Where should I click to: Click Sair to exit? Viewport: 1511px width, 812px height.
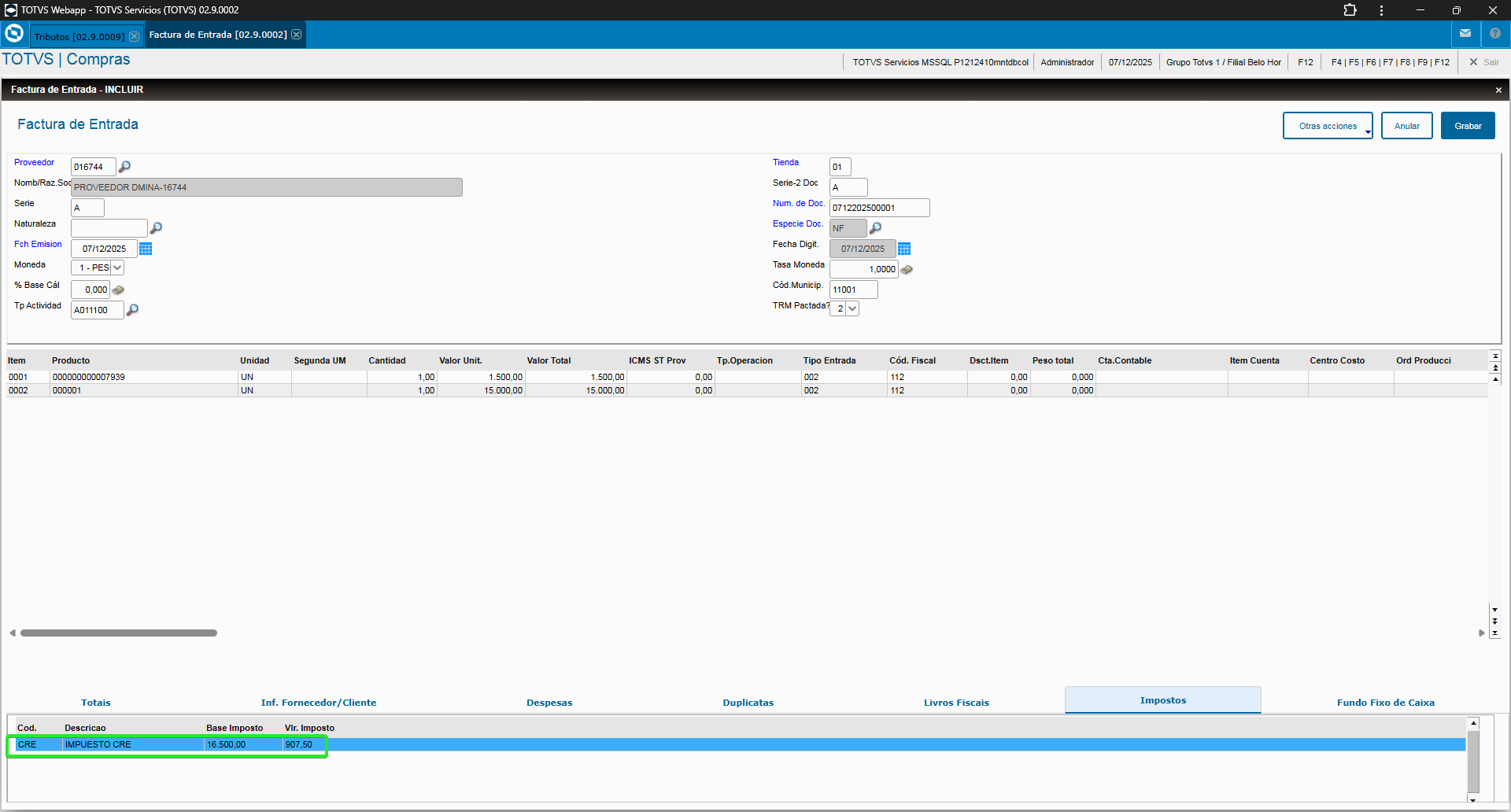(x=1484, y=62)
